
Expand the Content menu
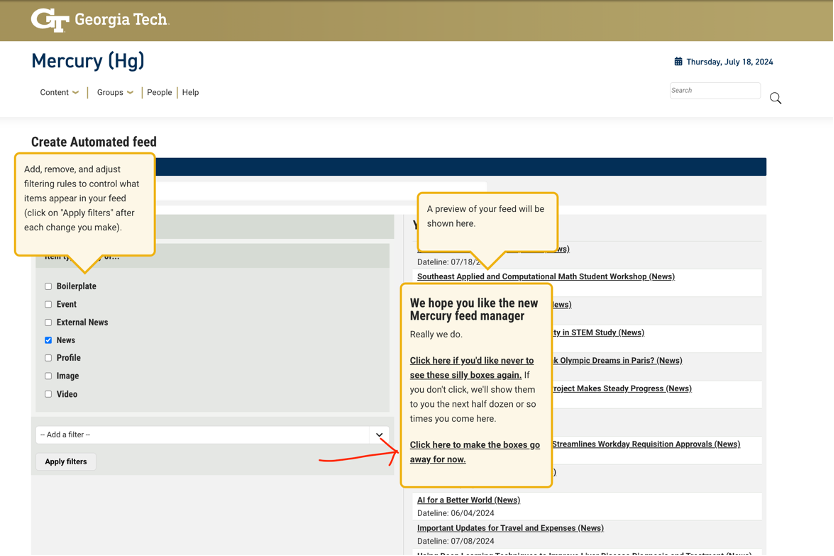(59, 93)
